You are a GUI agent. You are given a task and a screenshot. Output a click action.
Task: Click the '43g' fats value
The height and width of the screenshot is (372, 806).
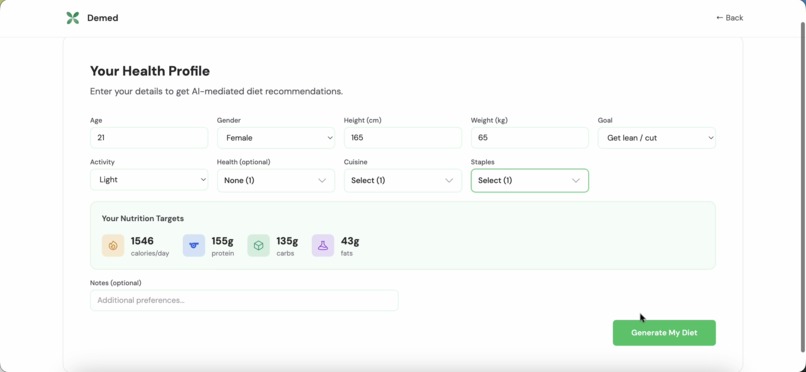(350, 241)
